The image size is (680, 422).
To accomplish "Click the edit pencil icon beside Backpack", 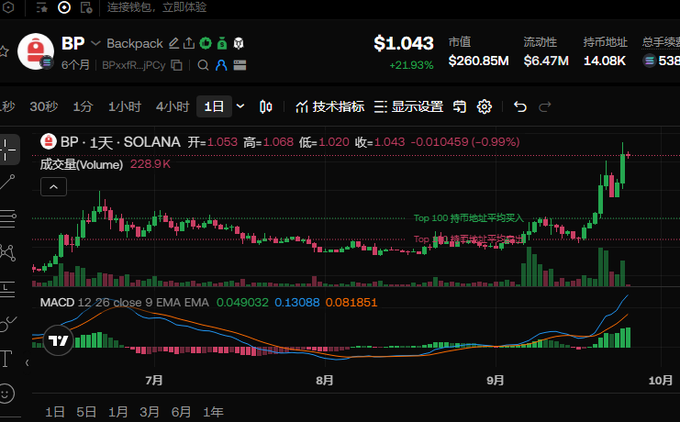I will coord(173,43).
